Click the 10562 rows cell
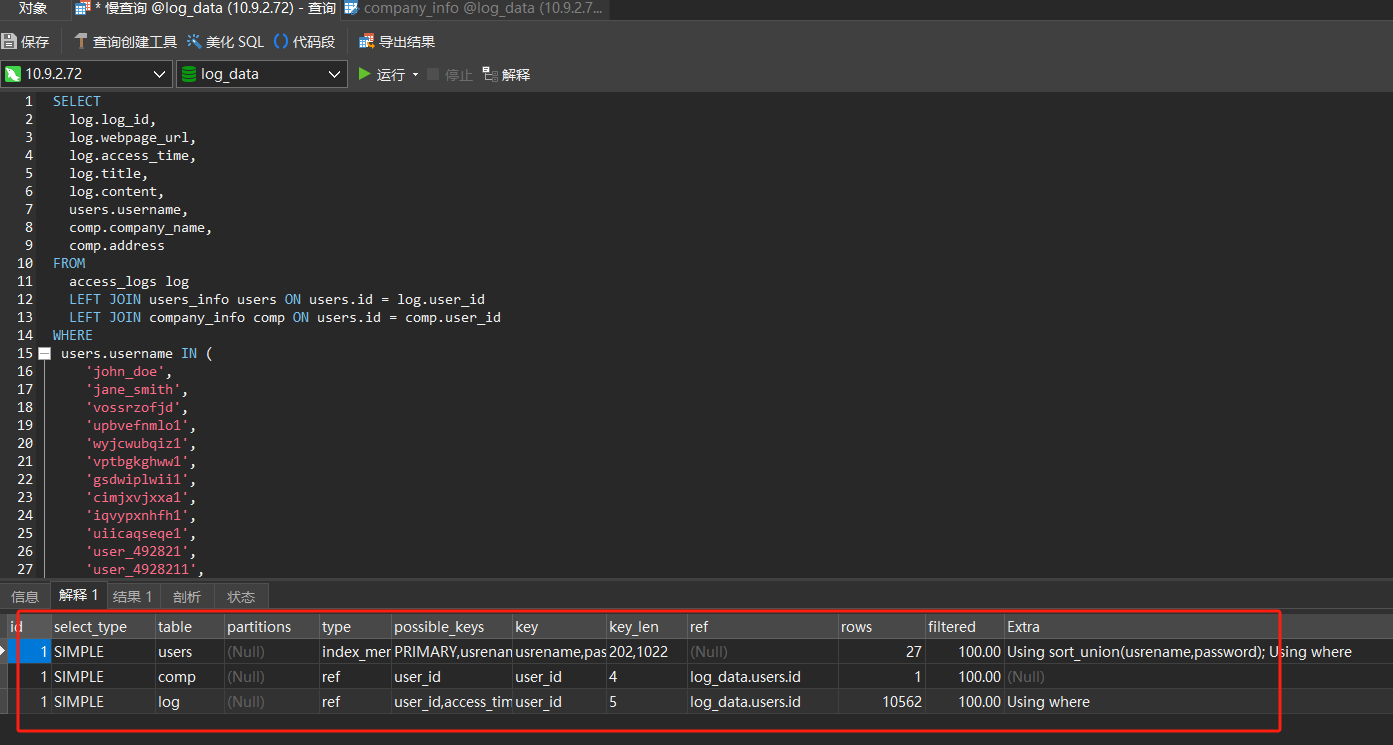This screenshot has width=1393, height=745. tap(882, 702)
